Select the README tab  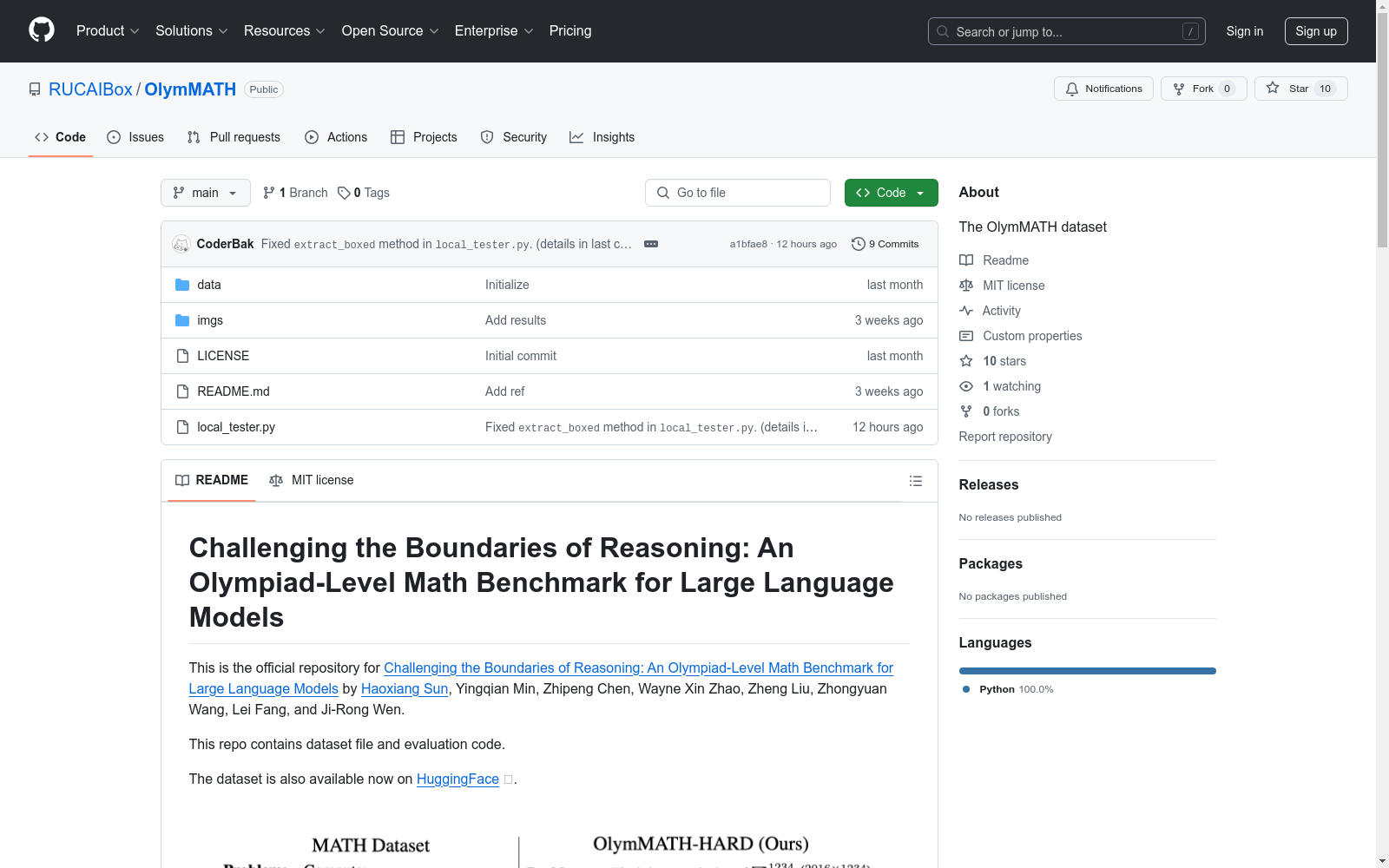tap(212, 480)
